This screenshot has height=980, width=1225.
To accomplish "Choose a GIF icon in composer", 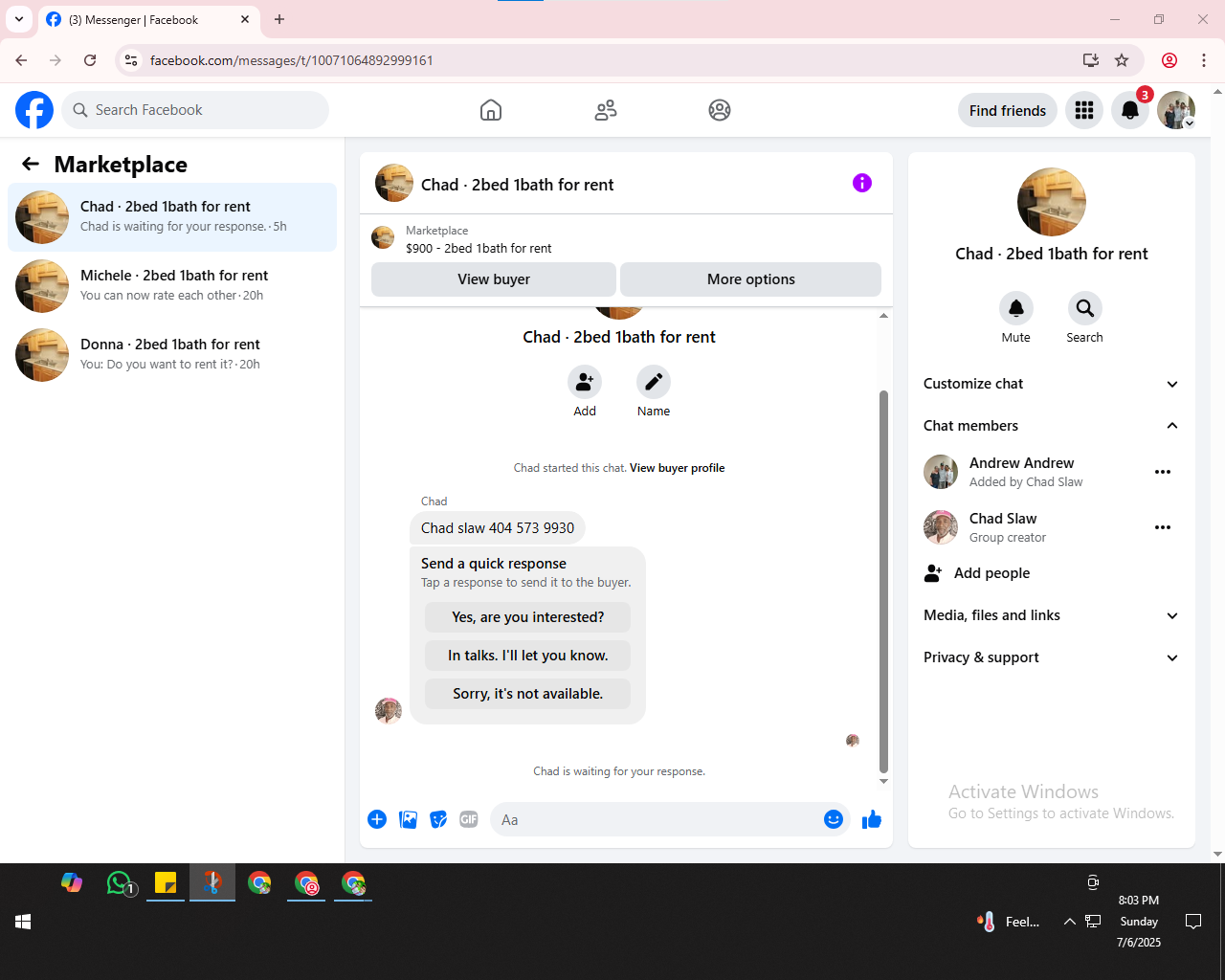I will click(469, 819).
